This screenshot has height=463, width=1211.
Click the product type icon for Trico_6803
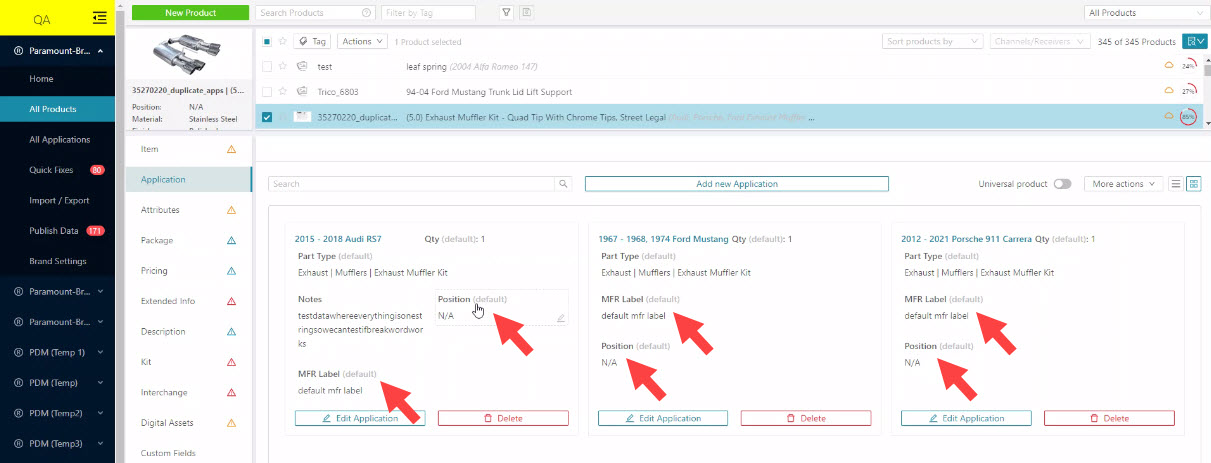point(301,91)
